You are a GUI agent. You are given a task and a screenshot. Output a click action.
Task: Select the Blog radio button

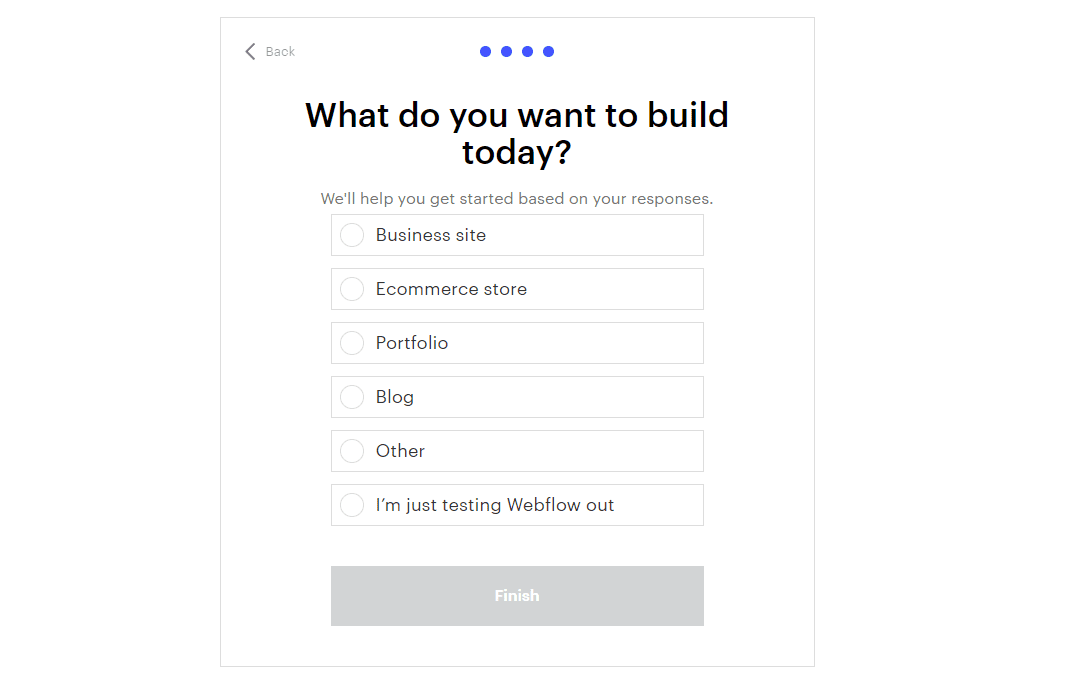pos(352,397)
